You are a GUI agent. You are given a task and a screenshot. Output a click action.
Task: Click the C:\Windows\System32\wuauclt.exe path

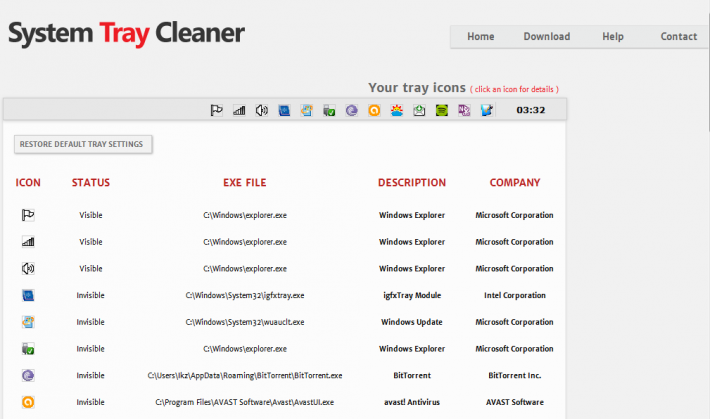coord(245,322)
